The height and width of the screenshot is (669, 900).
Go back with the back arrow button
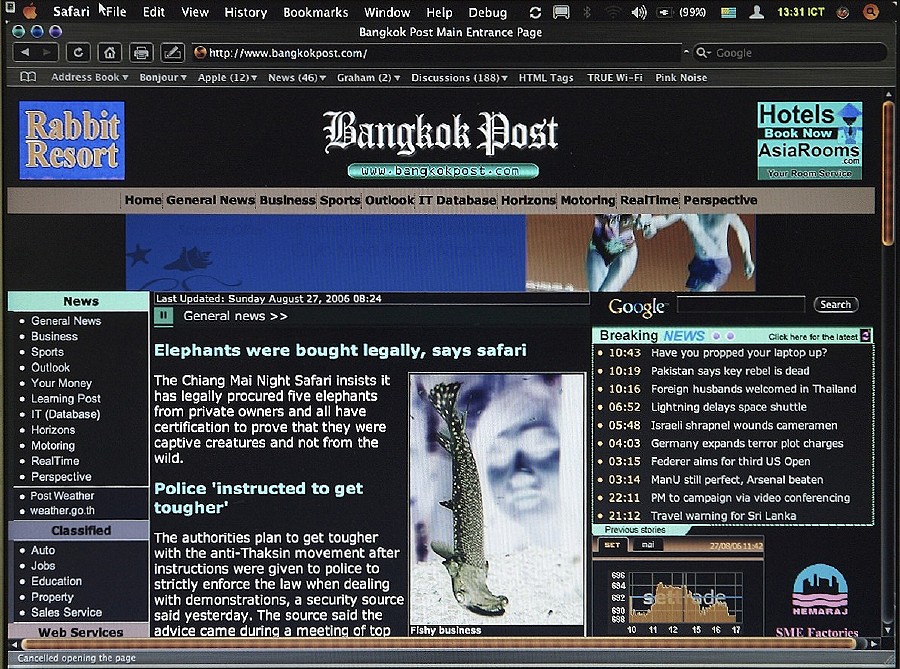25,53
